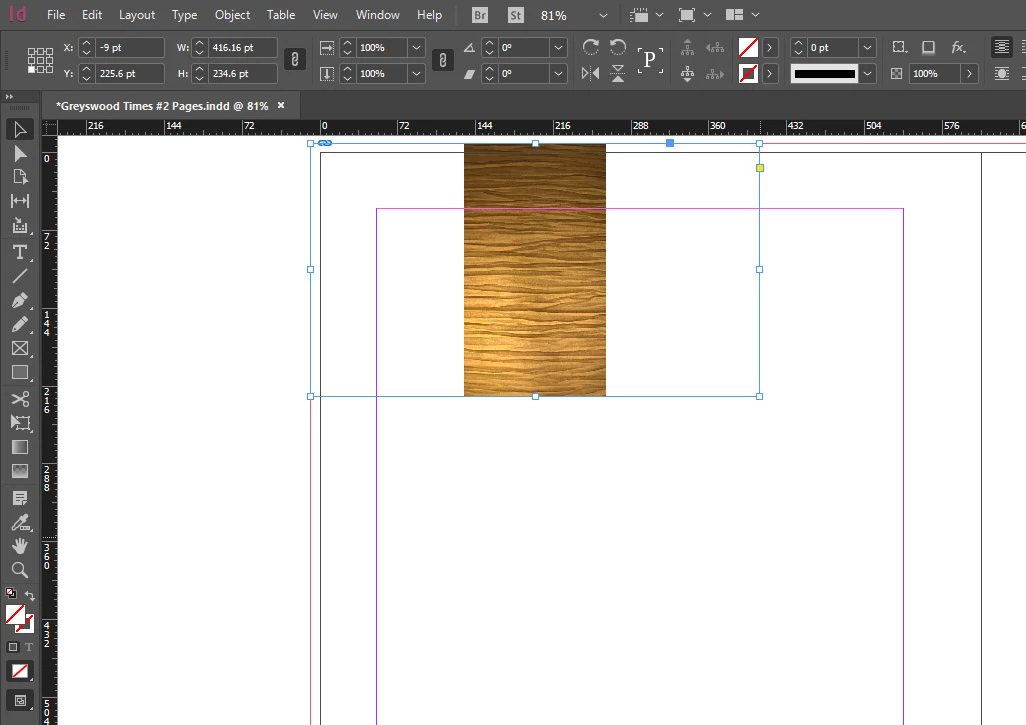Image resolution: width=1026 pixels, height=725 pixels.
Task: Open the Layout menu
Action: pos(137,14)
